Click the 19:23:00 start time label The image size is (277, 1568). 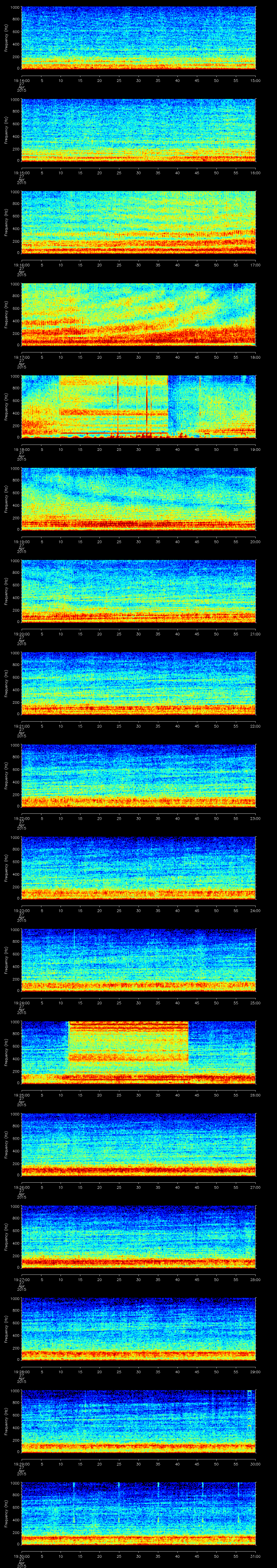[21, 910]
